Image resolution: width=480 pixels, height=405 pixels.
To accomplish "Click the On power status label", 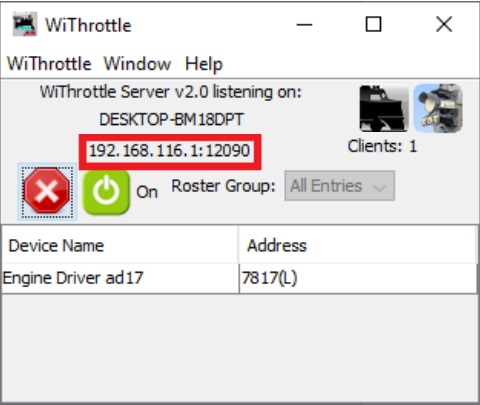I will point(147,192).
